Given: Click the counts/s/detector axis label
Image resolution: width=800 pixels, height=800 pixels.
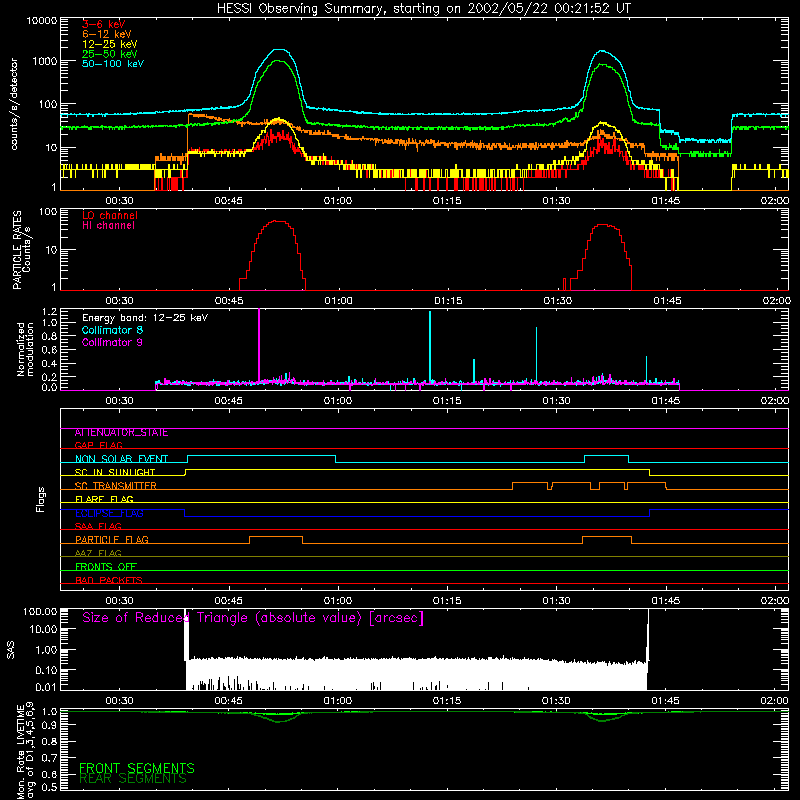Looking at the screenshot, I should tap(14, 104).
